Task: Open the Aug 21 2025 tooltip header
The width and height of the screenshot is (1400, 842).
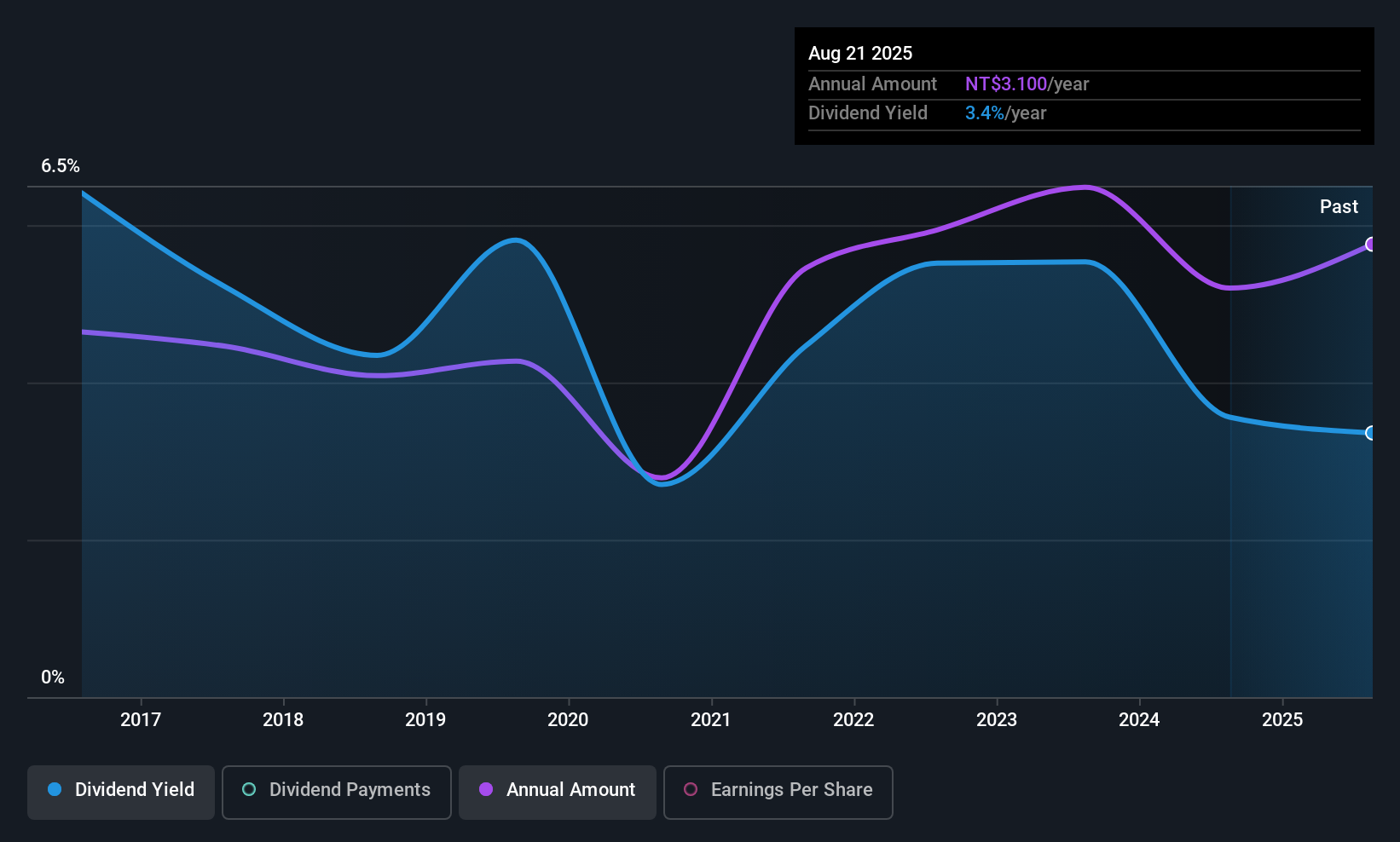Action: (x=860, y=53)
